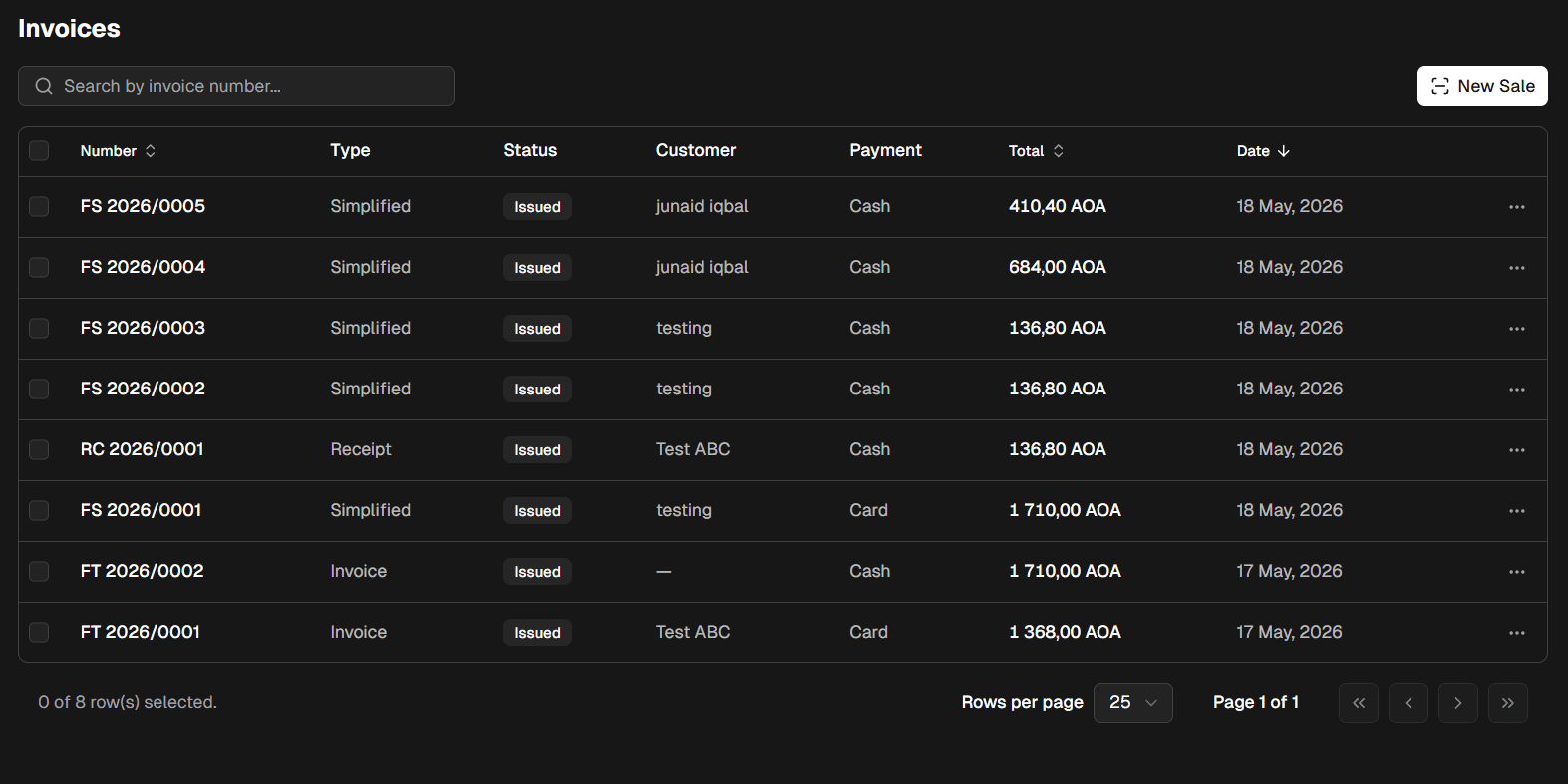Open invoice FT 2026/0002
The width and height of the screenshot is (1568, 784).
point(142,571)
